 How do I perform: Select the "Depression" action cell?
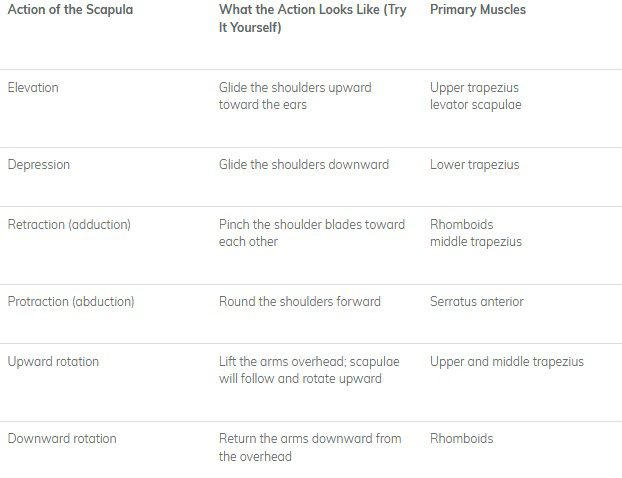39,165
